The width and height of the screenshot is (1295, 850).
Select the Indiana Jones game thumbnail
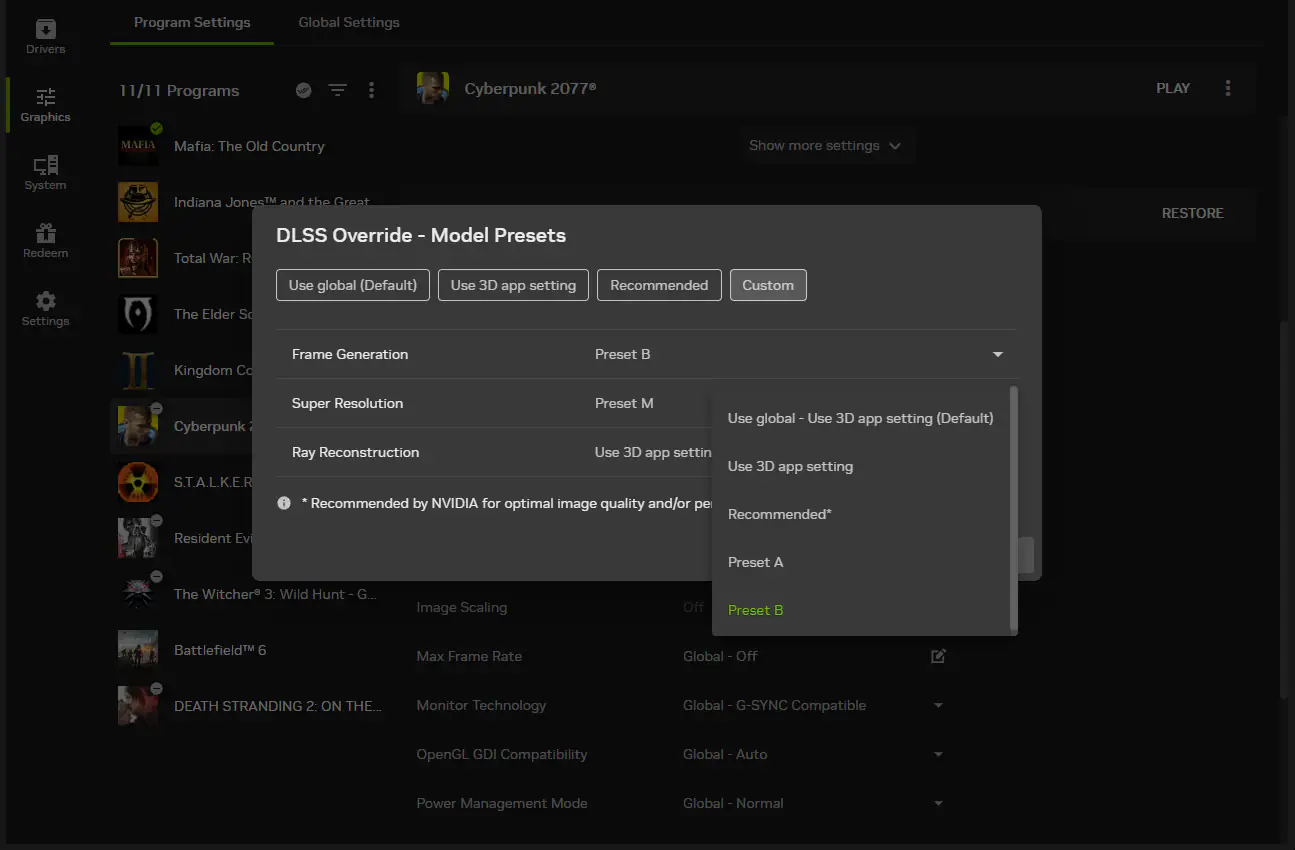(138, 202)
